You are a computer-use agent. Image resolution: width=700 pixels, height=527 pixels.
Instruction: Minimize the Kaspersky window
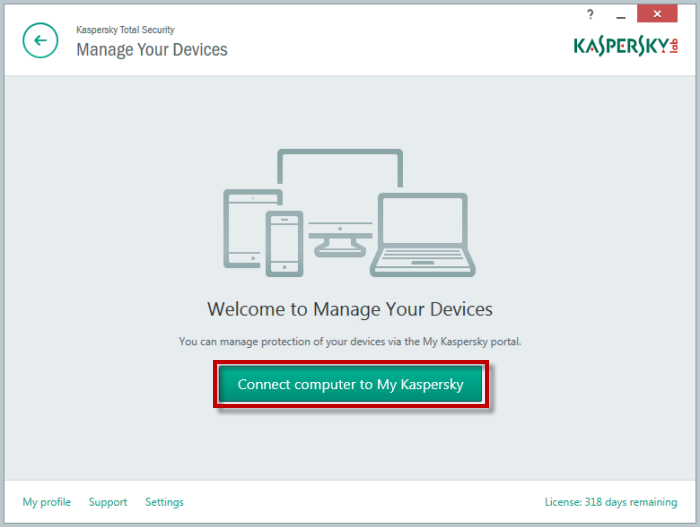pos(621,15)
